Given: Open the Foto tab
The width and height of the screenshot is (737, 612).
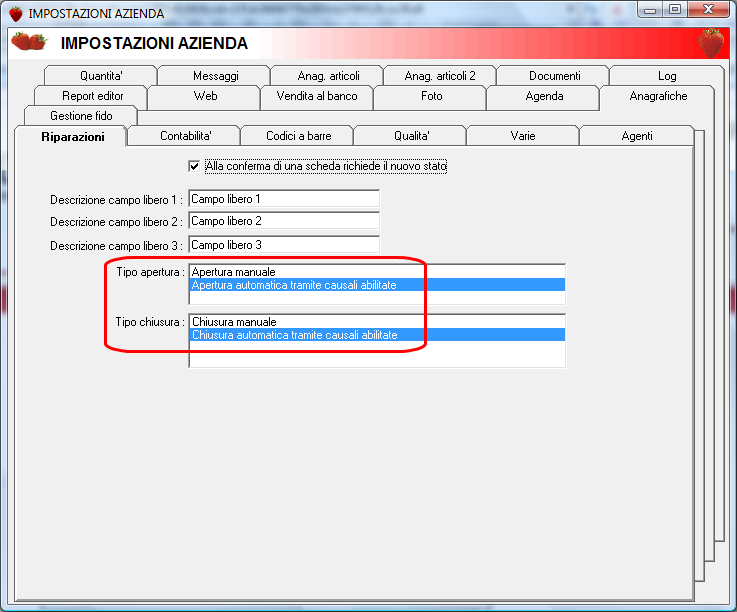Looking at the screenshot, I should click(431, 96).
